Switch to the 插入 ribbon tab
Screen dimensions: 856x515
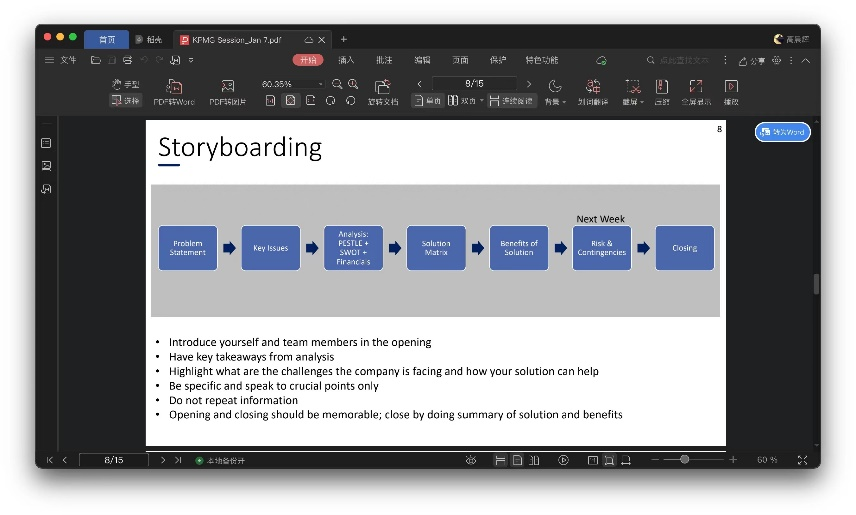346,61
